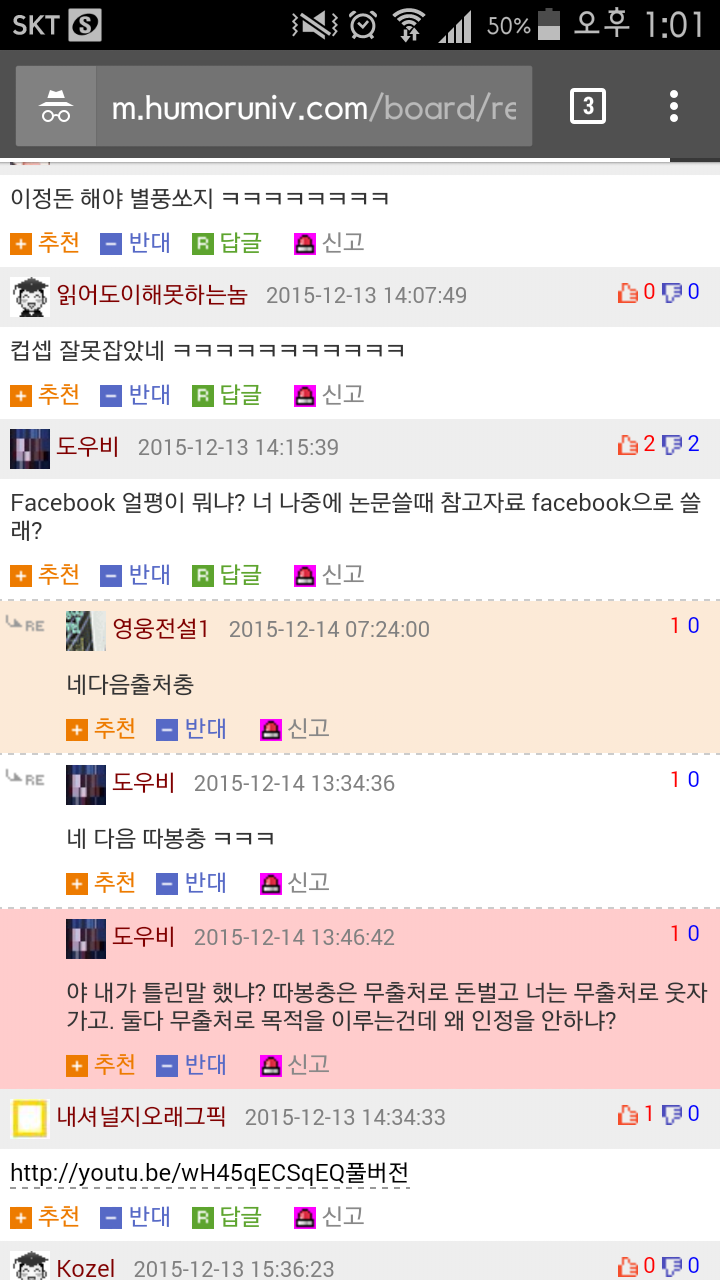Tap 반대 under the 이정돈 해야 comment
Viewport: 720px width, 1280px height.
[x=136, y=243]
